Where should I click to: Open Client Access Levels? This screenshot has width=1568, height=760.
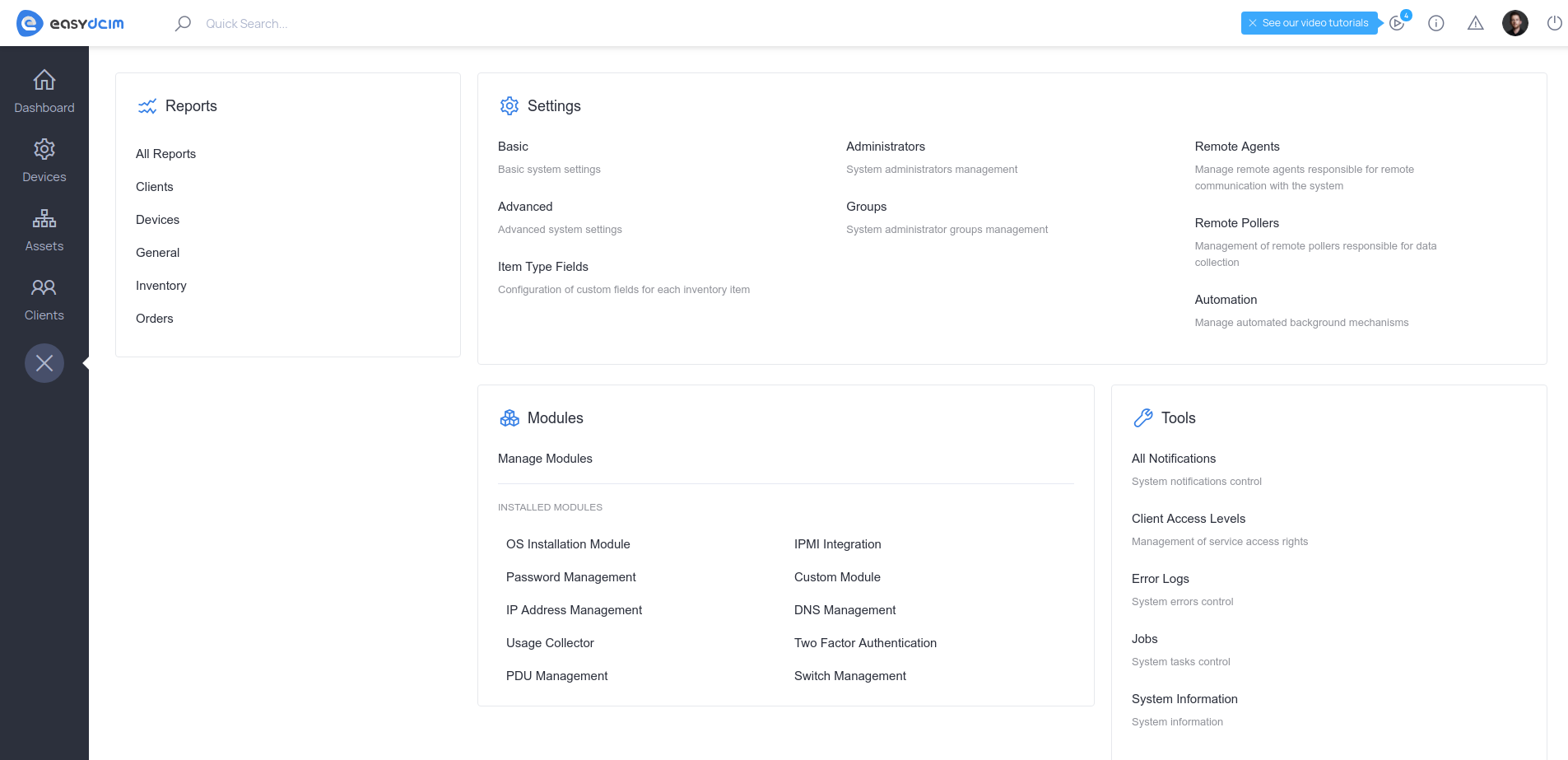point(1189,519)
